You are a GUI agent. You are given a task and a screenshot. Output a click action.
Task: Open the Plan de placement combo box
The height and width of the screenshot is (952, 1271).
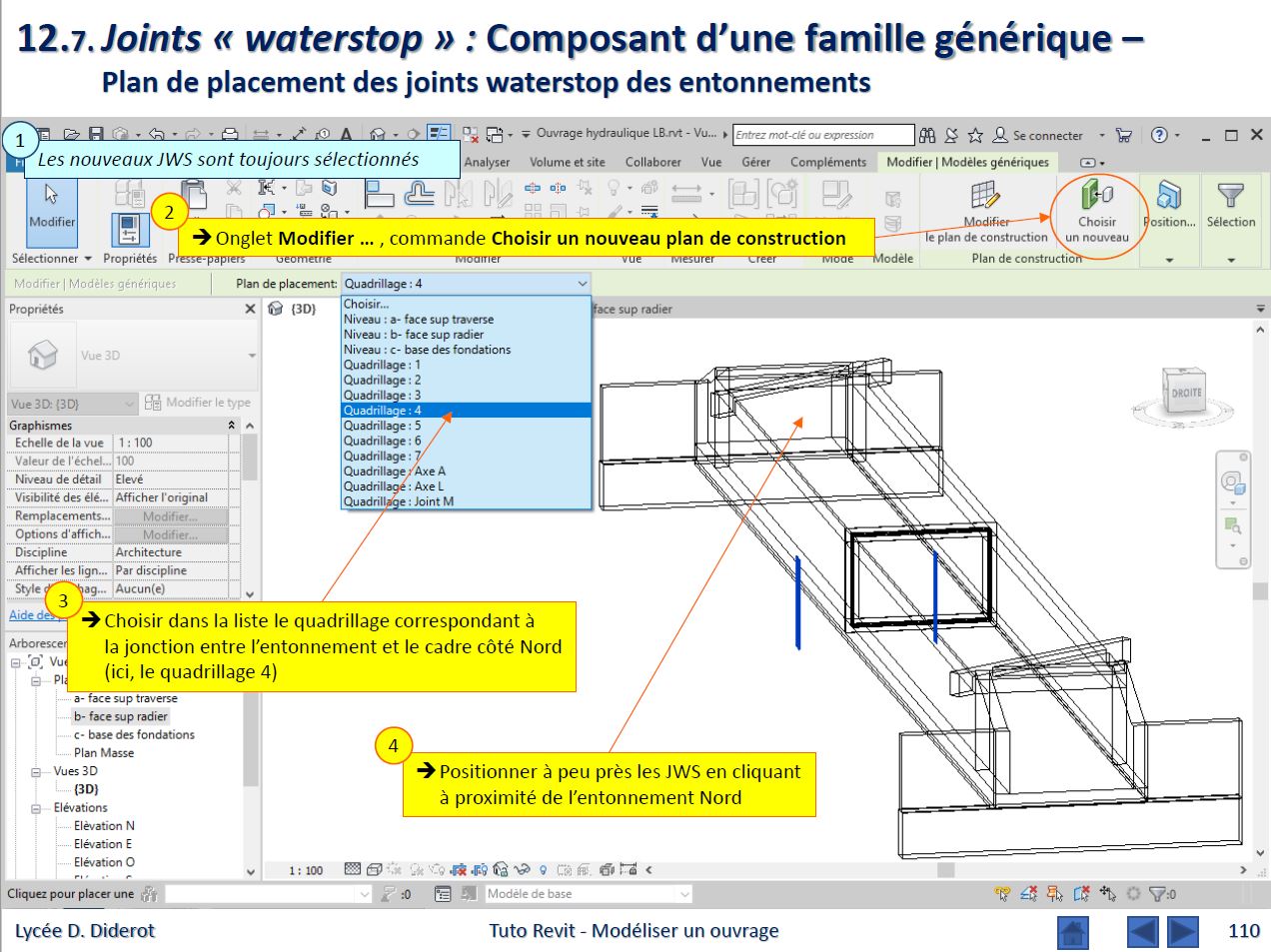coord(466,284)
